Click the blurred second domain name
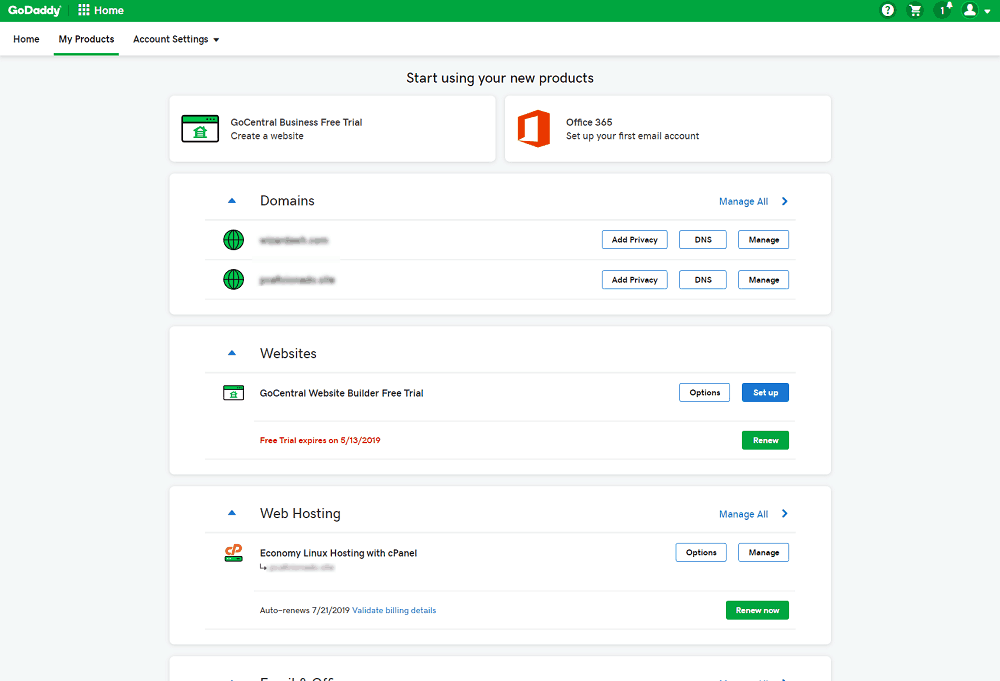1000x681 pixels. (297, 280)
